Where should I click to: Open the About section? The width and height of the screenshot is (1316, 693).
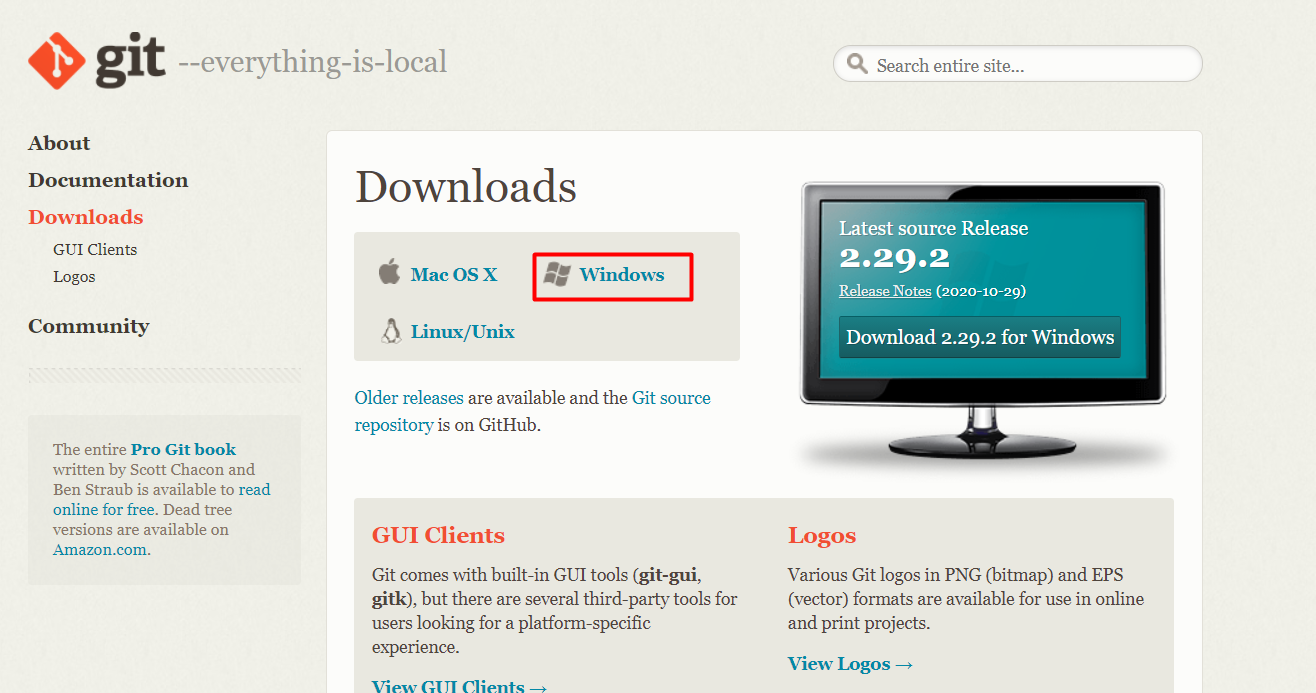[x=59, y=143]
